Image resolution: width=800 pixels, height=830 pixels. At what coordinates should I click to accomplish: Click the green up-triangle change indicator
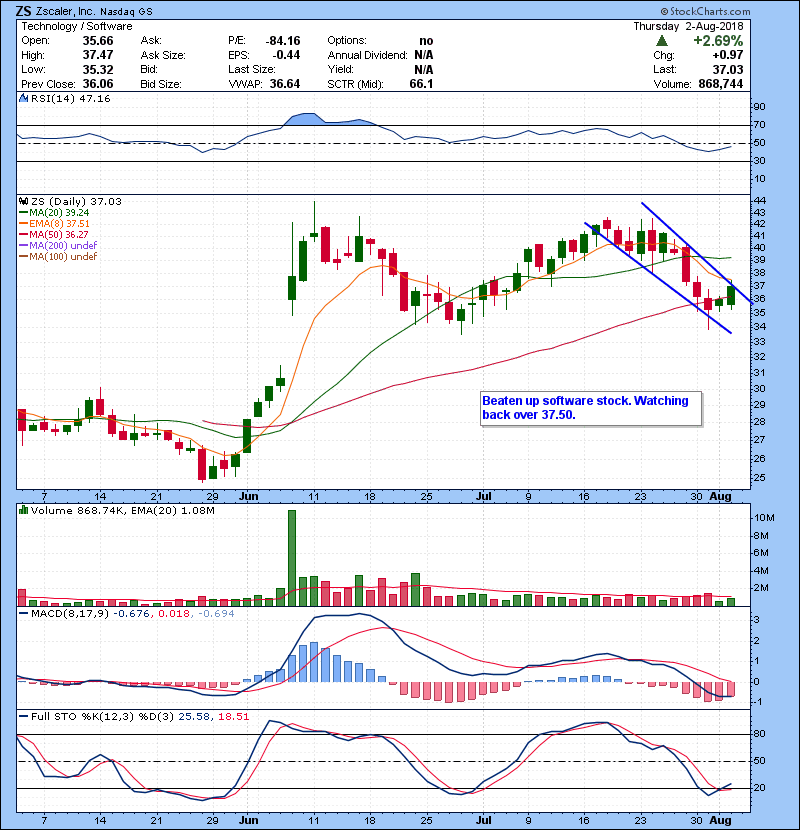click(x=661, y=41)
